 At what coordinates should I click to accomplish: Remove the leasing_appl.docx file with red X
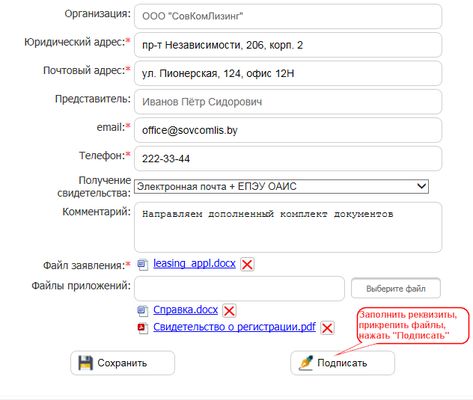(247, 264)
